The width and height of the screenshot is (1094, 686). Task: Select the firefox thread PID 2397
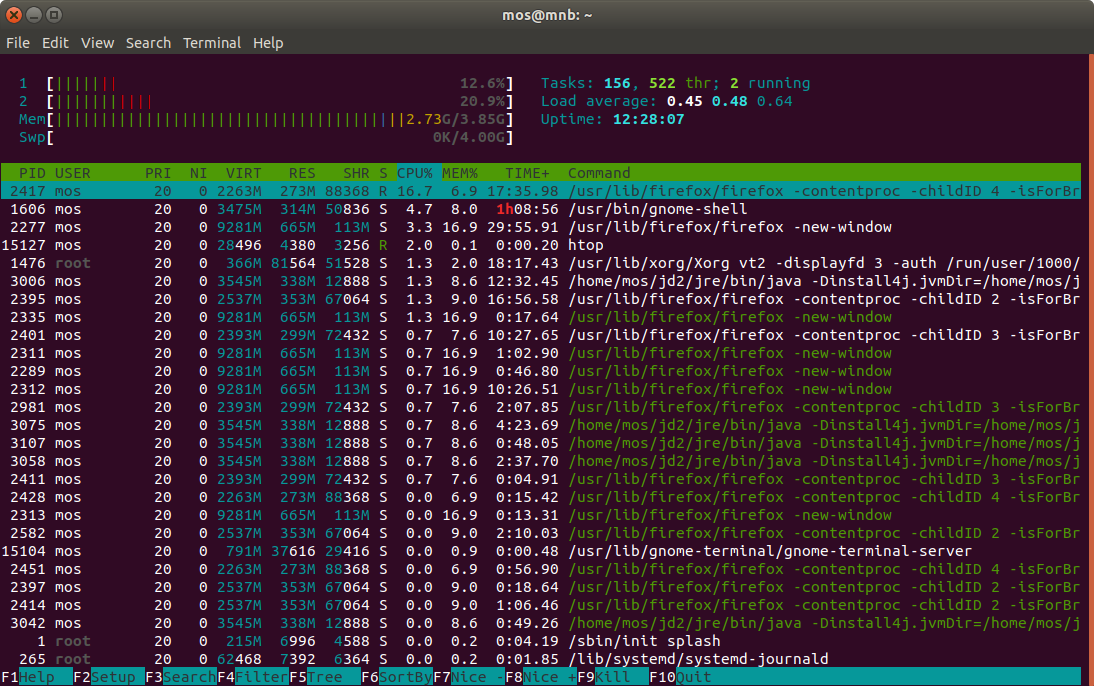pyautogui.click(x=541, y=588)
